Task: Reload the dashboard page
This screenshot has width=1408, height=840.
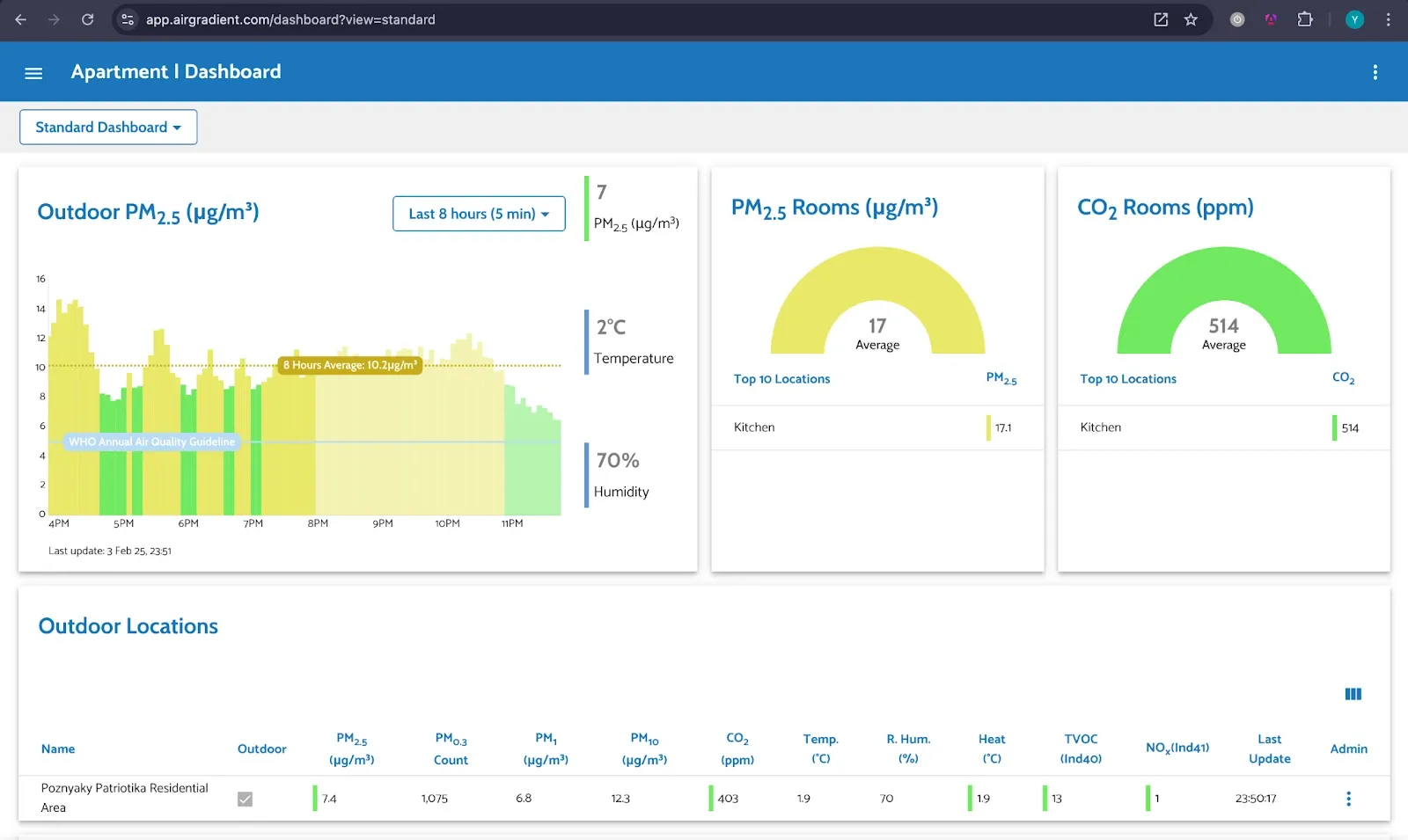Action: 87,19
